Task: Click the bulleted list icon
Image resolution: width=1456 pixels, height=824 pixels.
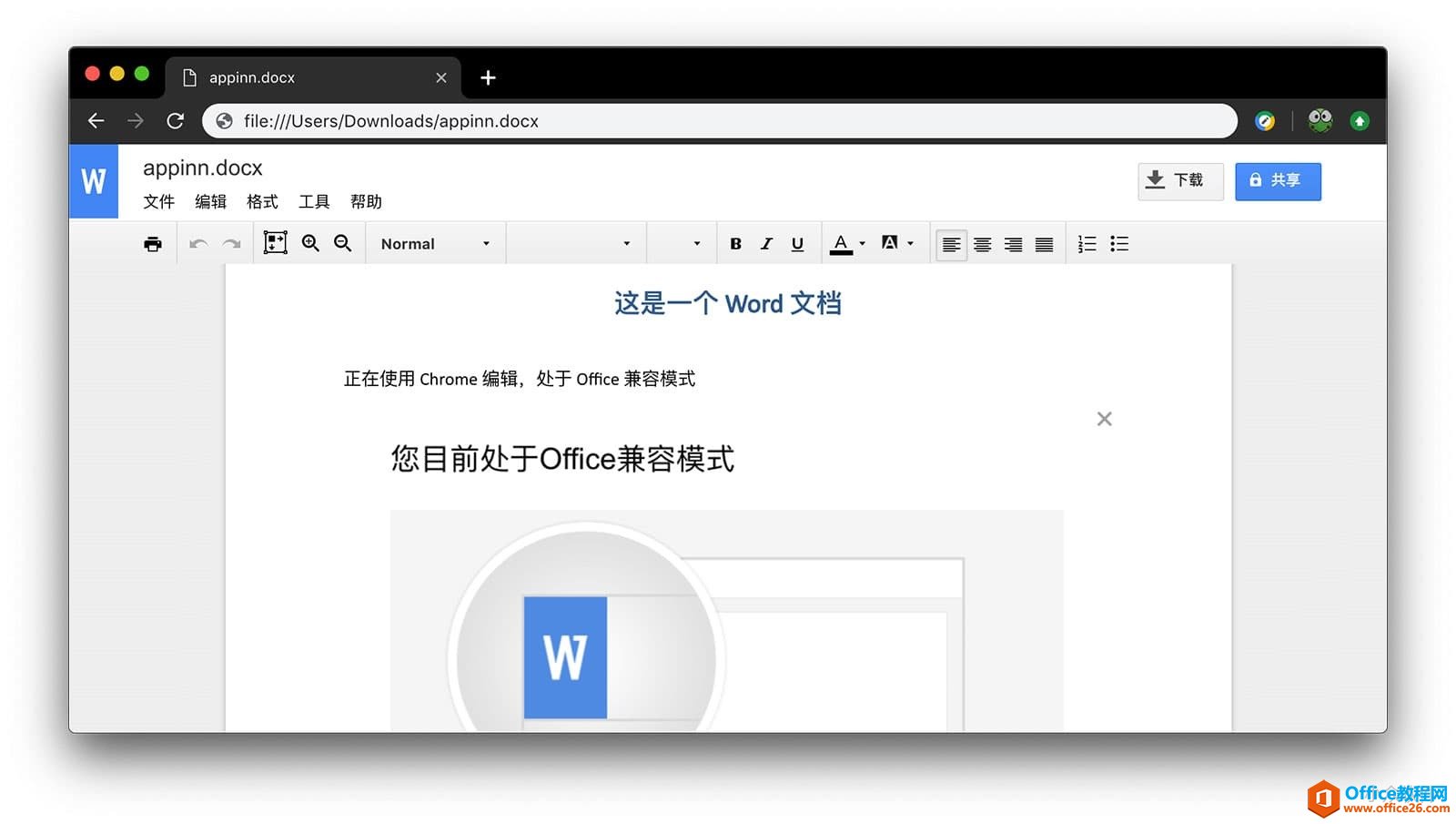Action: click(1118, 243)
